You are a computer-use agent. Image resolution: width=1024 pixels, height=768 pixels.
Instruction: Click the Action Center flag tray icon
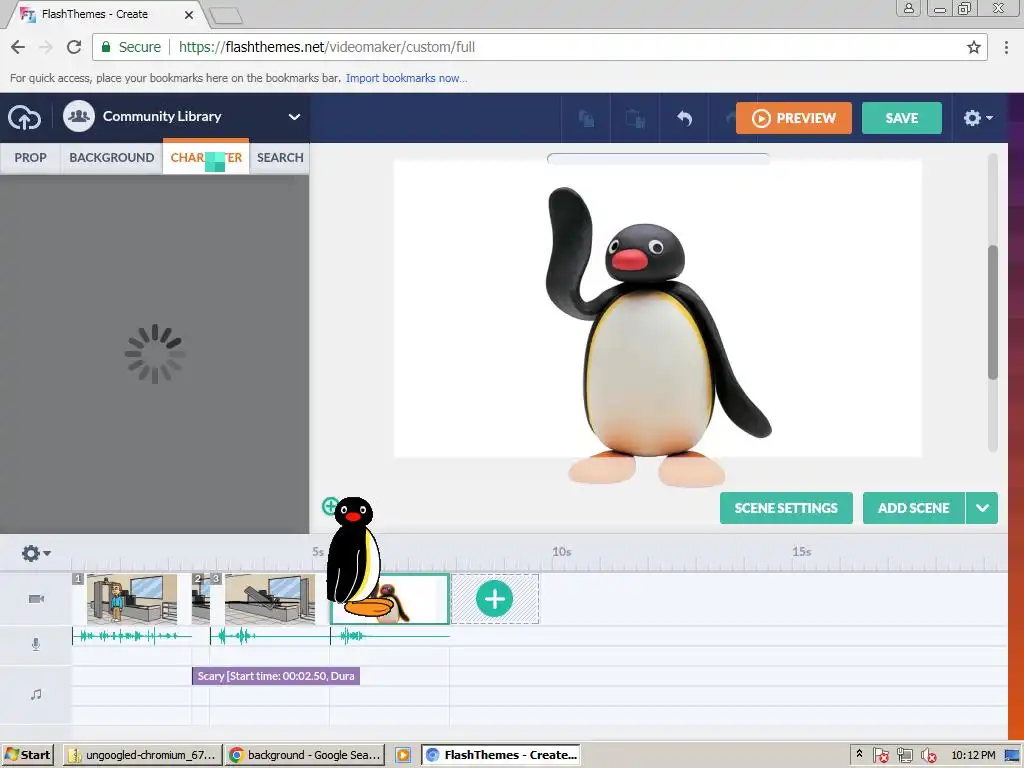(880, 756)
